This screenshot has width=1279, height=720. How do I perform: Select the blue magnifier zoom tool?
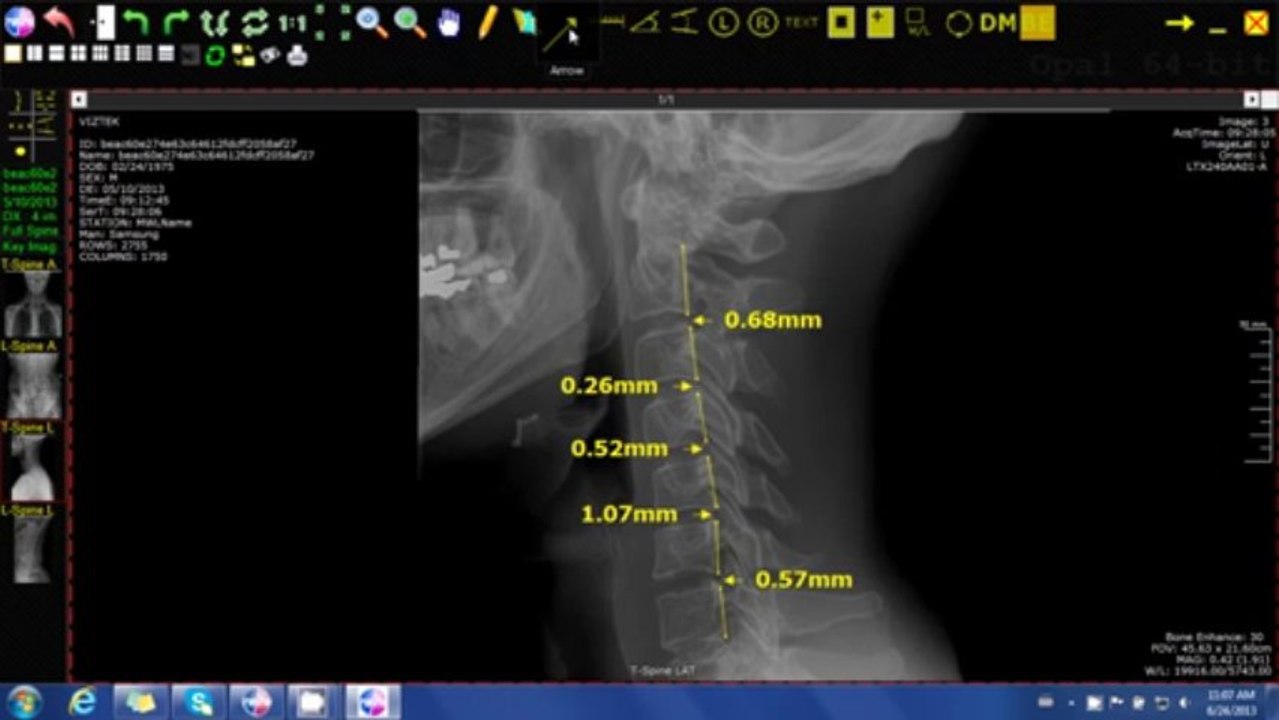(x=372, y=21)
